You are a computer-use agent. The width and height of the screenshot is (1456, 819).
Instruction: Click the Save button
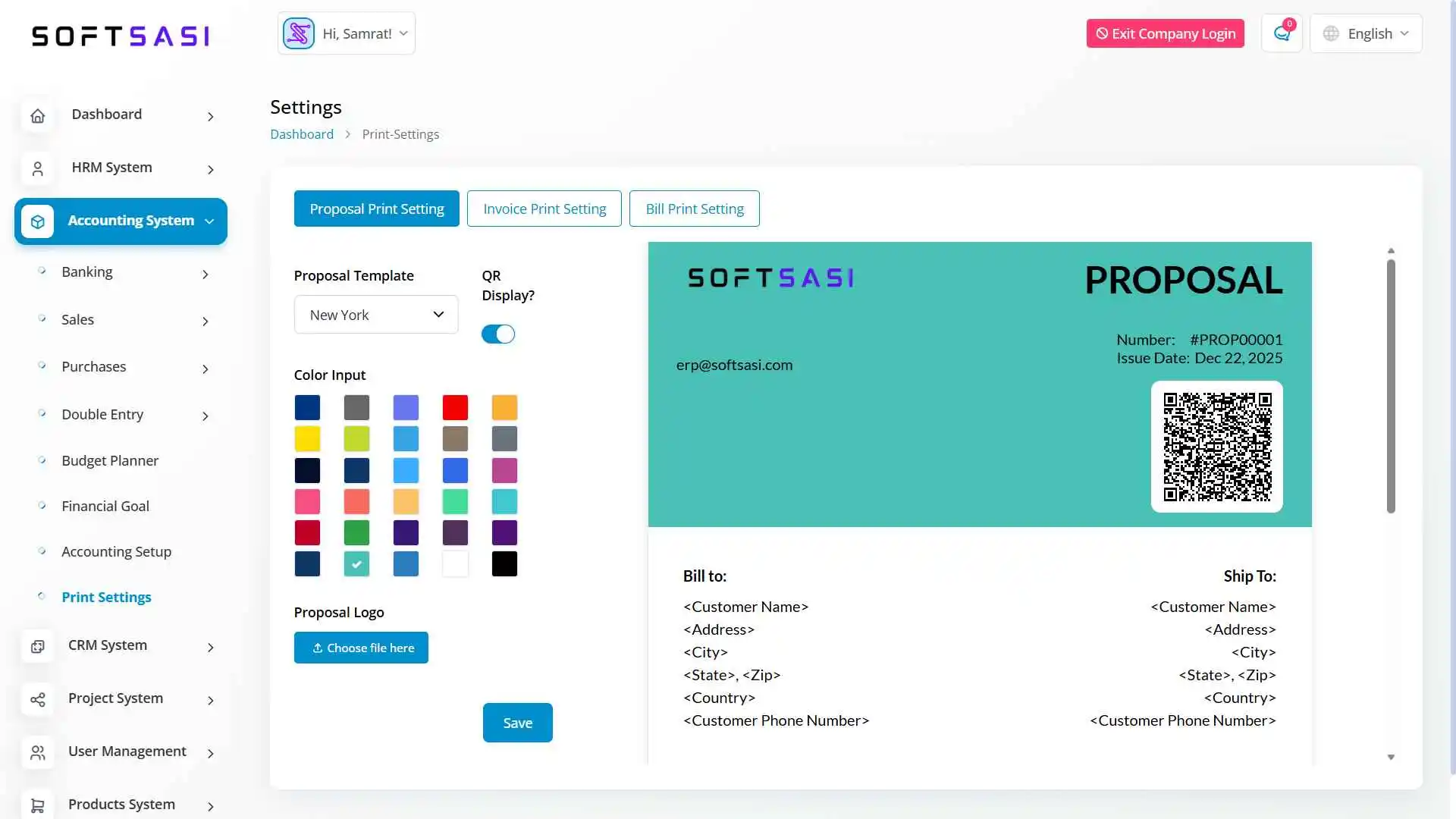(518, 723)
